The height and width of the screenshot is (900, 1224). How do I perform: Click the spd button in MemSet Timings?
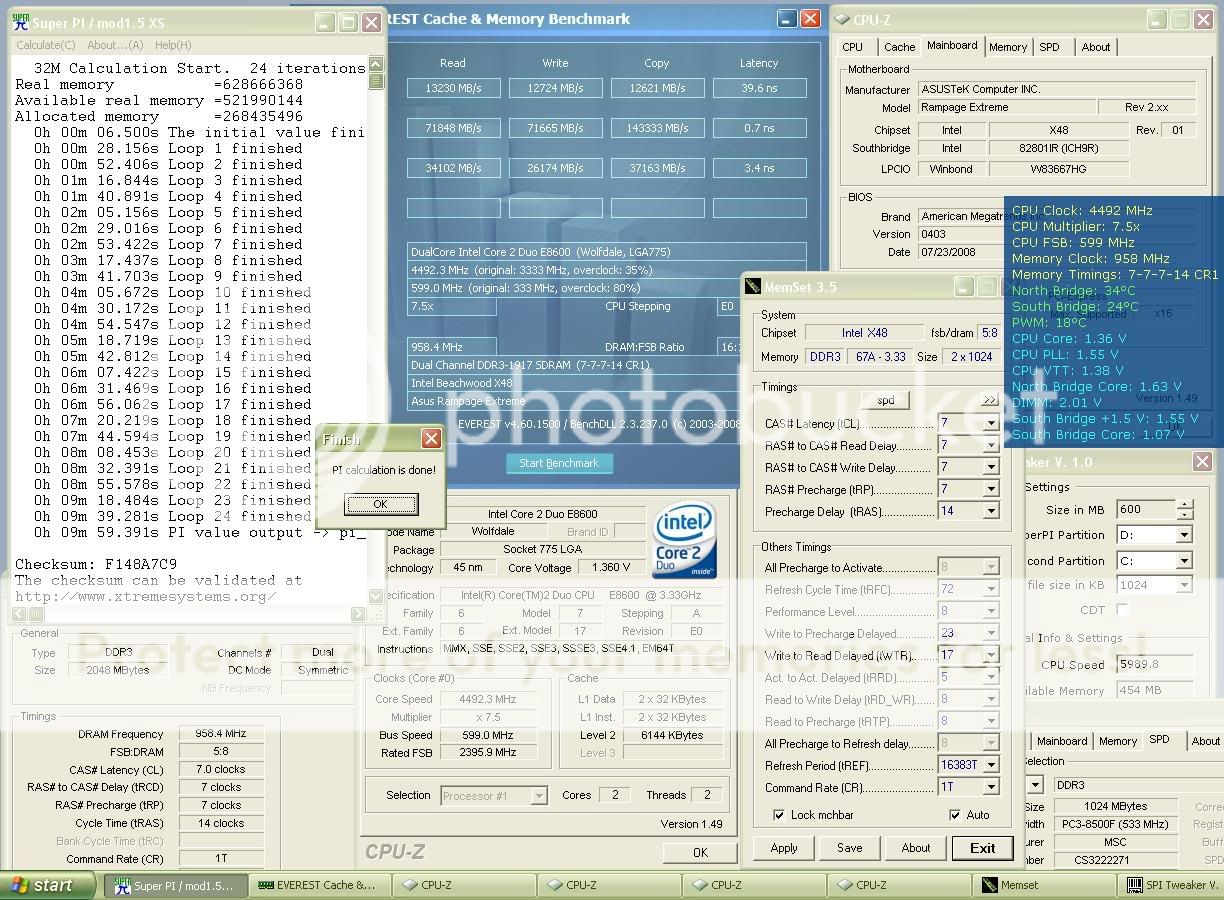(886, 400)
